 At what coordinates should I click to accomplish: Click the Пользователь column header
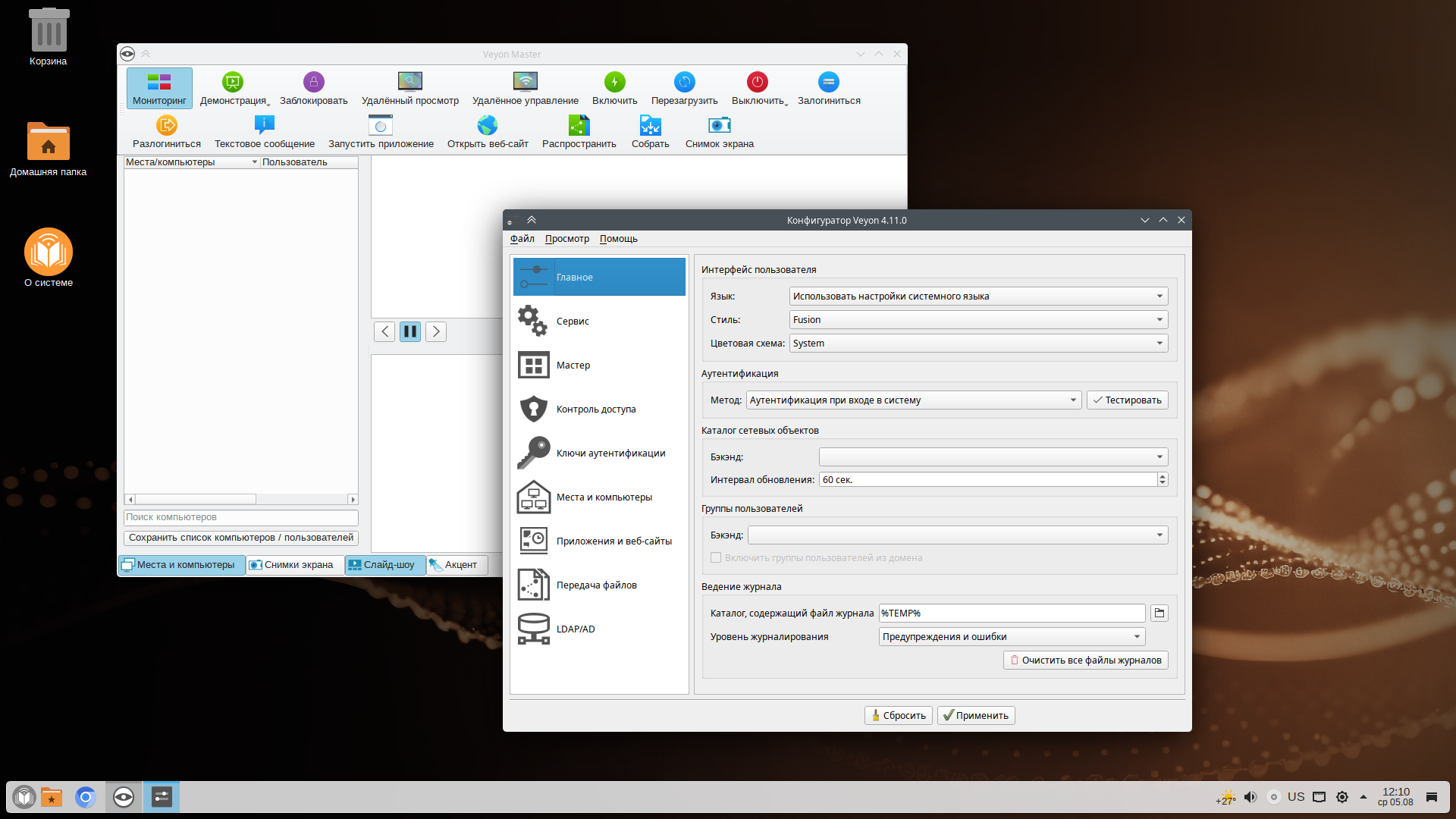coord(309,162)
